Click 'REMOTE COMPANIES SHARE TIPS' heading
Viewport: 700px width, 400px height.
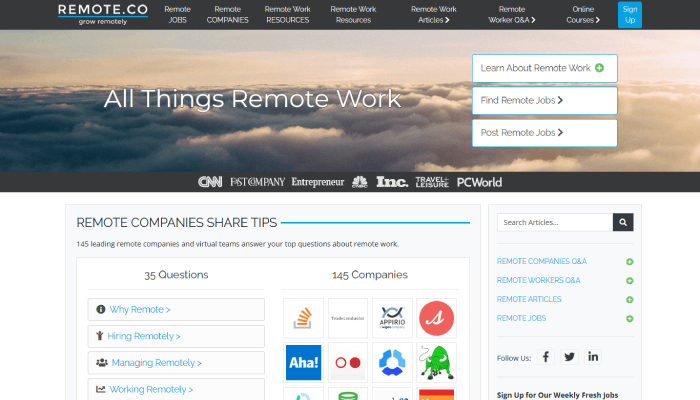coord(177,222)
